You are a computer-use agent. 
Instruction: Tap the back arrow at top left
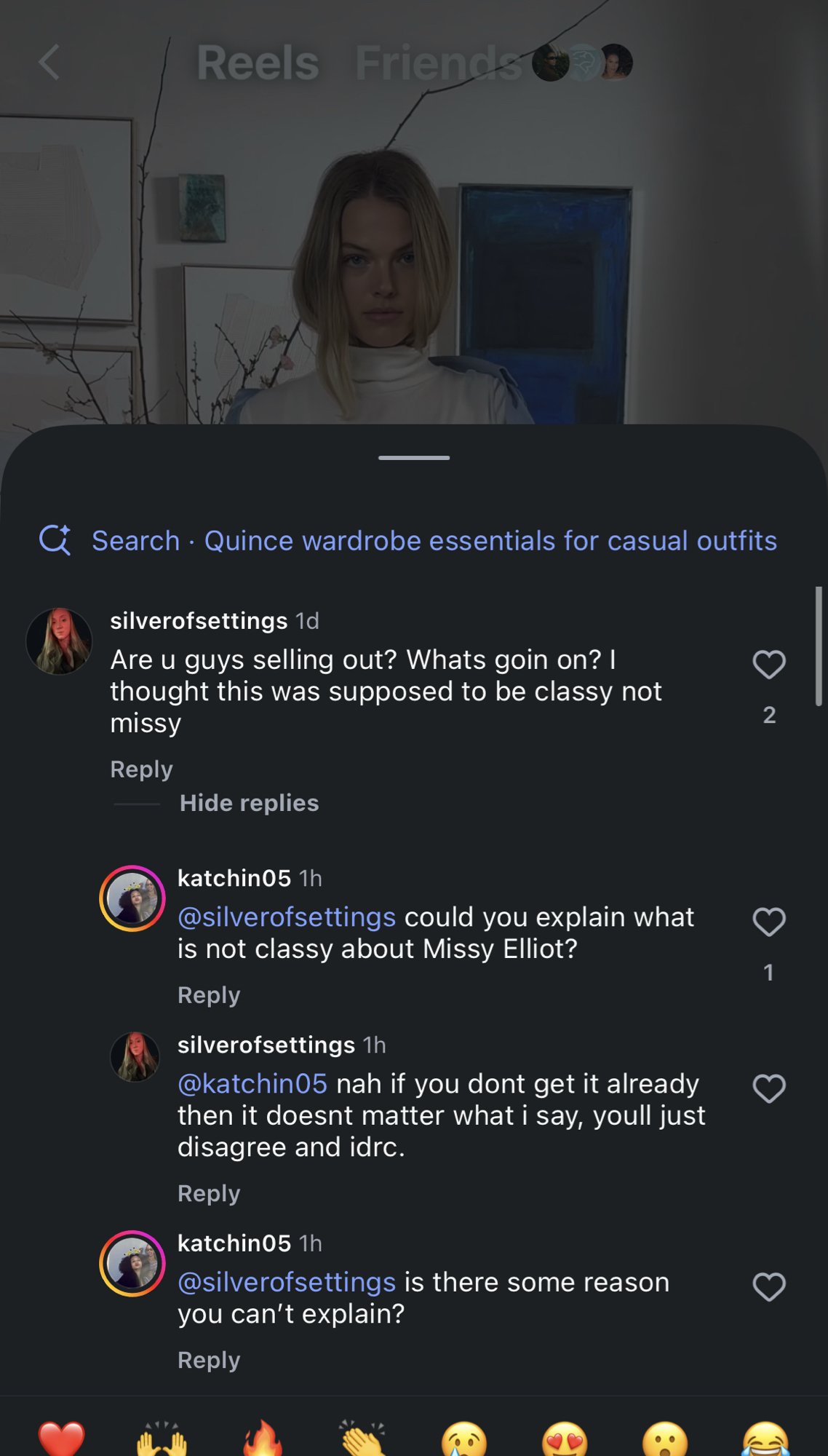tap(49, 62)
